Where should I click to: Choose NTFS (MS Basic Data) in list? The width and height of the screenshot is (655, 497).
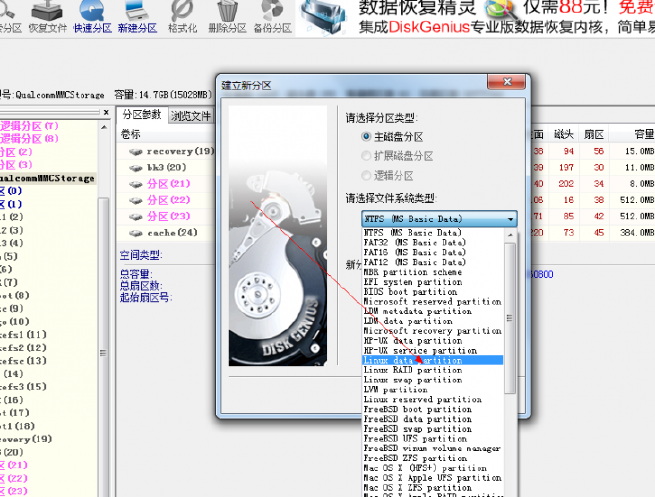[432, 233]
